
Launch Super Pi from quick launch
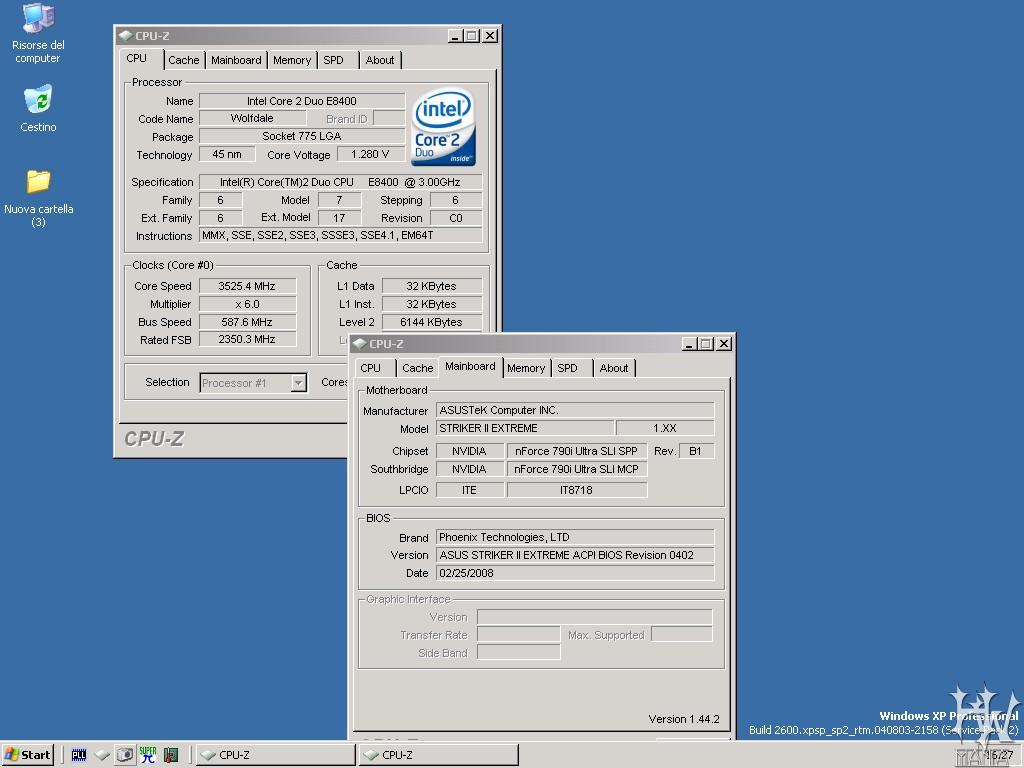(x=148, y=755)
